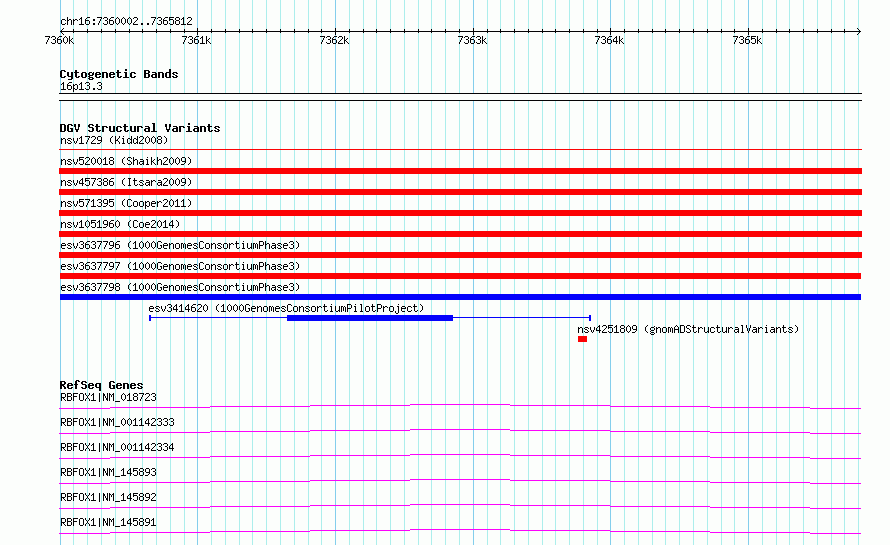890x545 pixels.
Task: Click the 7364k ruler tick label
Action: (609, 40)
